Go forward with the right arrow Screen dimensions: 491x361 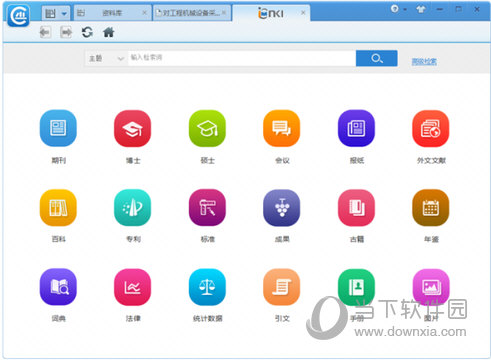click(66, 32)
